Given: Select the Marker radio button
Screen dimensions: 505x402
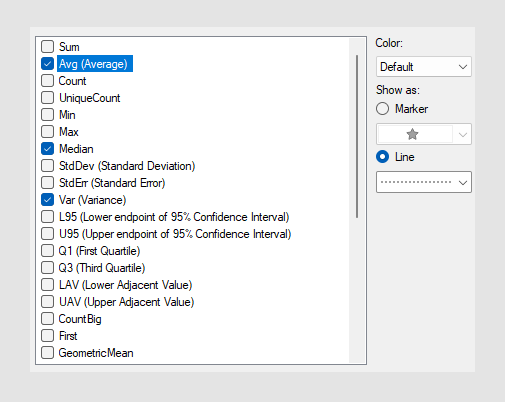Looking at the screenshot, I should point(382,109).
